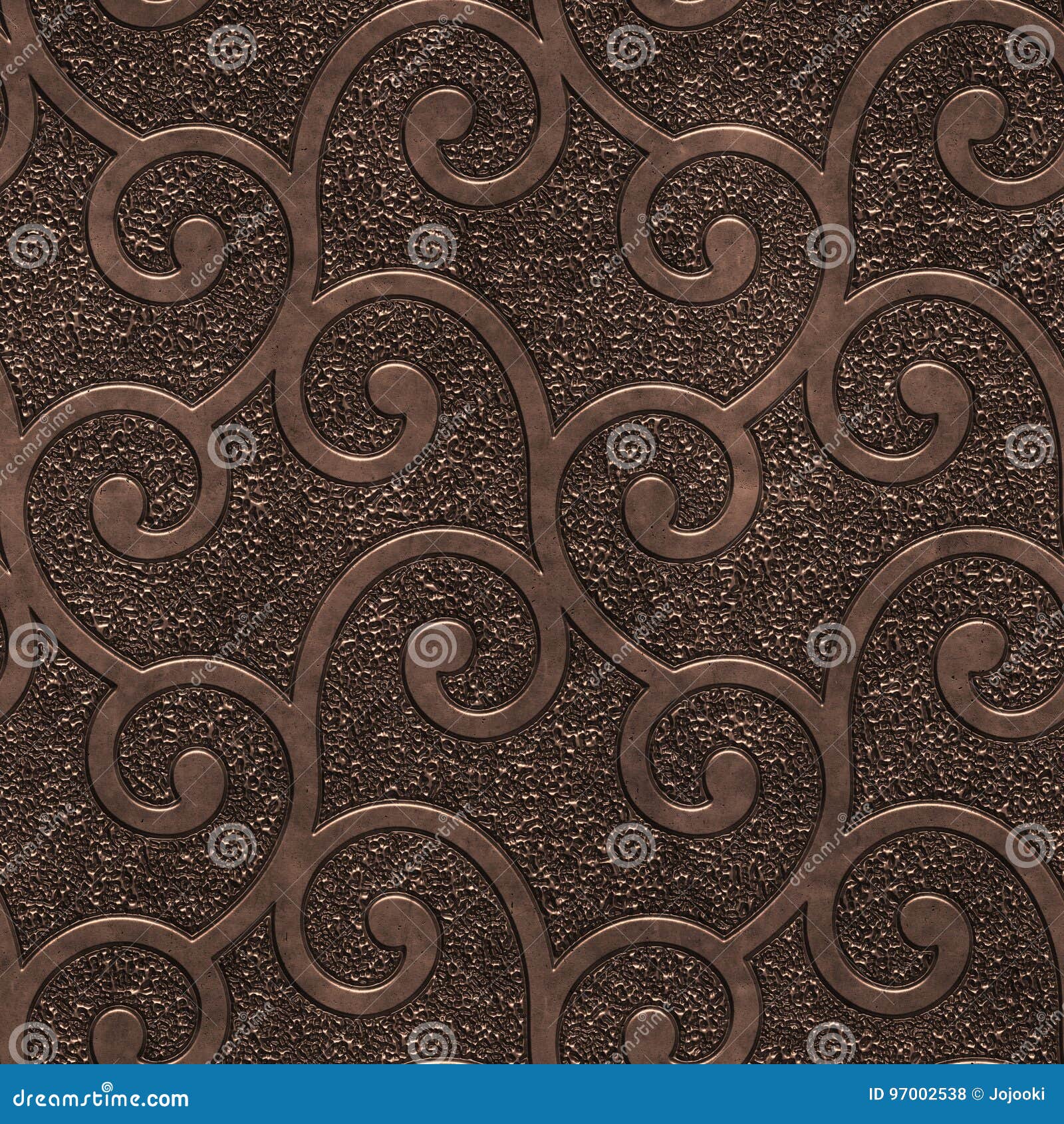This screenshot has height=1124, width=1064.
Task: Open the Jojooki author profile link
Action: point(1016,1093)
